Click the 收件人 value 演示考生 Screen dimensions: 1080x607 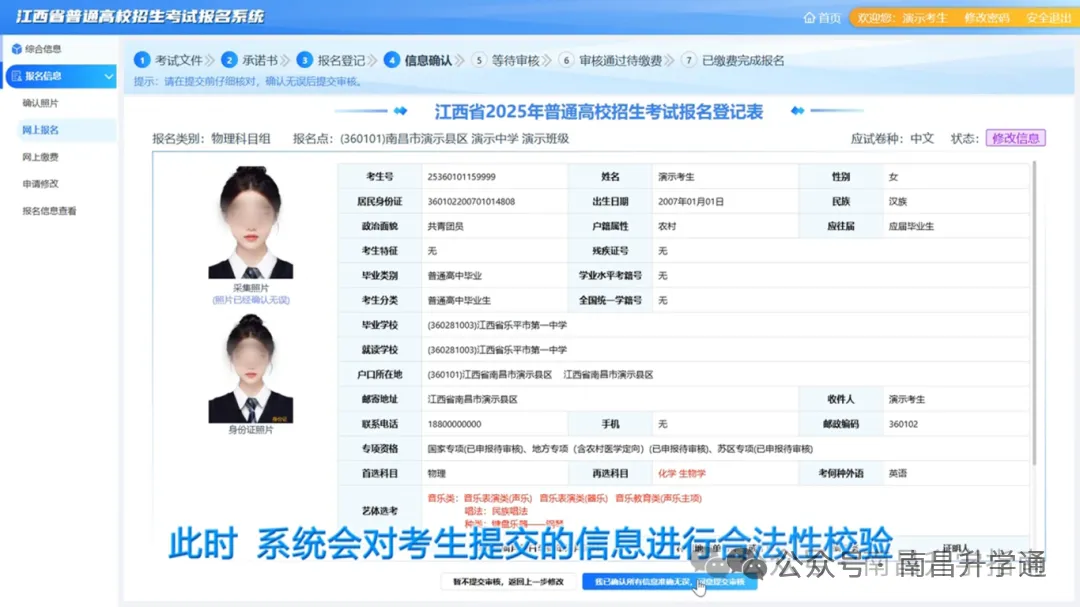906,400
